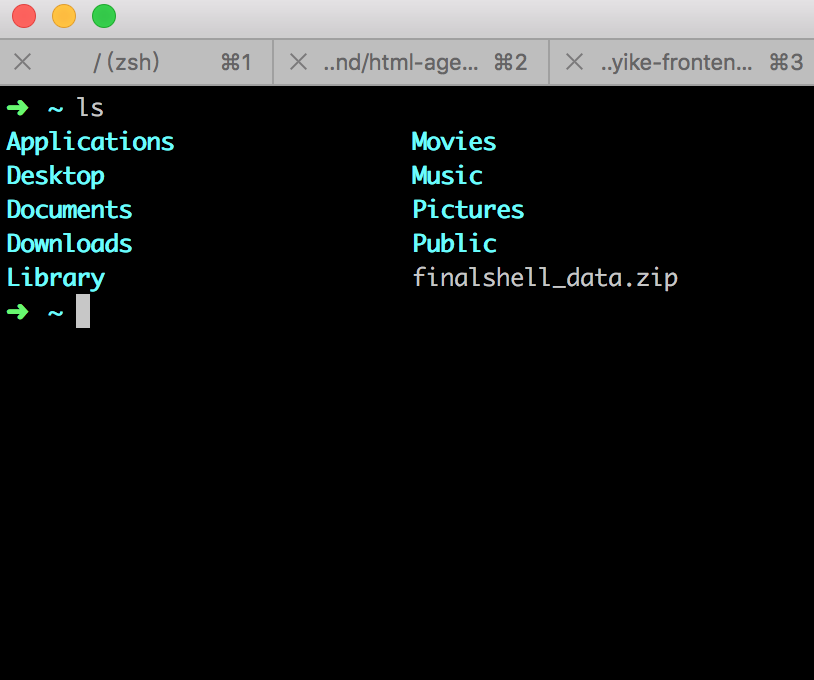Click the green arrow prompt icon at bottom
The image size is (814, 680).
(18, 311)
